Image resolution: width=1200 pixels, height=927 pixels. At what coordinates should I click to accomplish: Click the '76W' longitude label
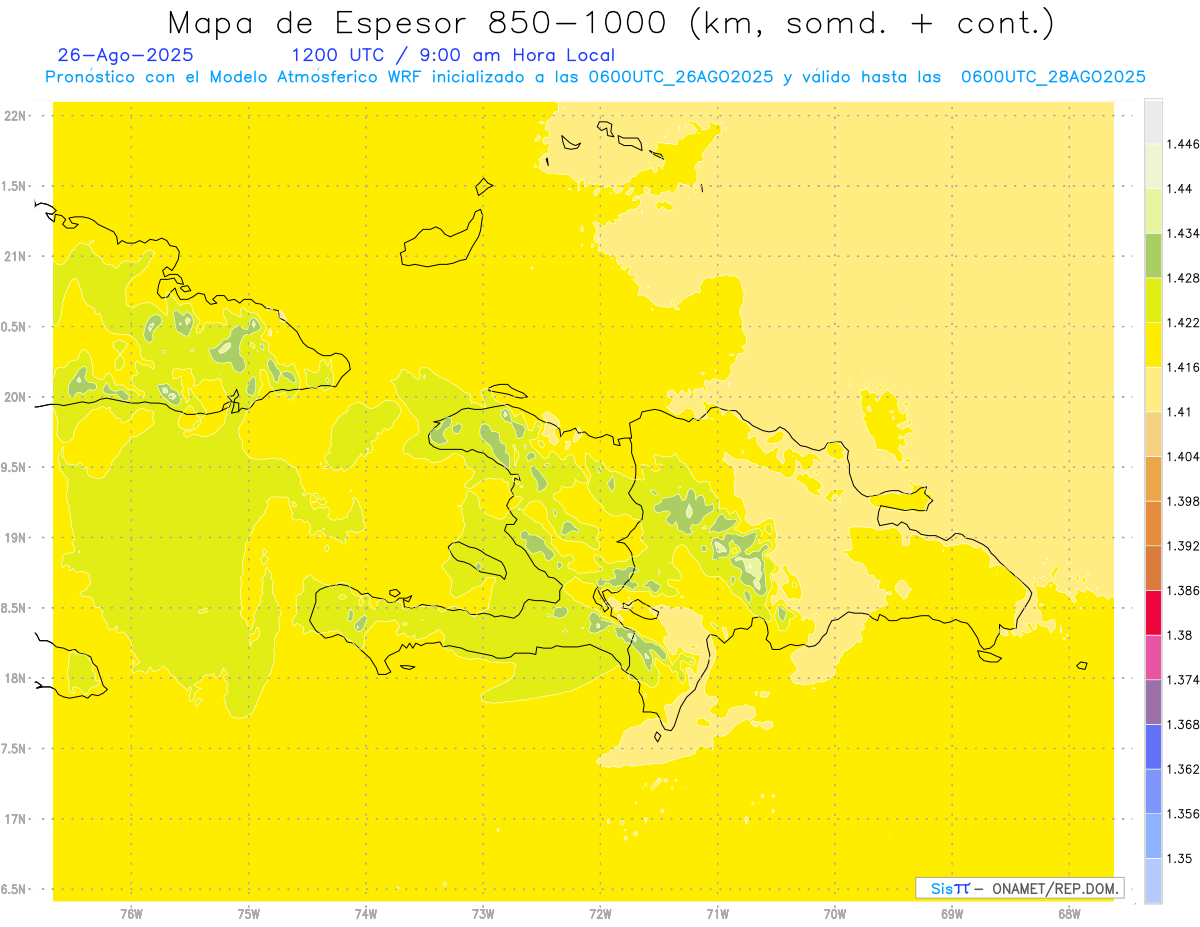click(131, 913)
